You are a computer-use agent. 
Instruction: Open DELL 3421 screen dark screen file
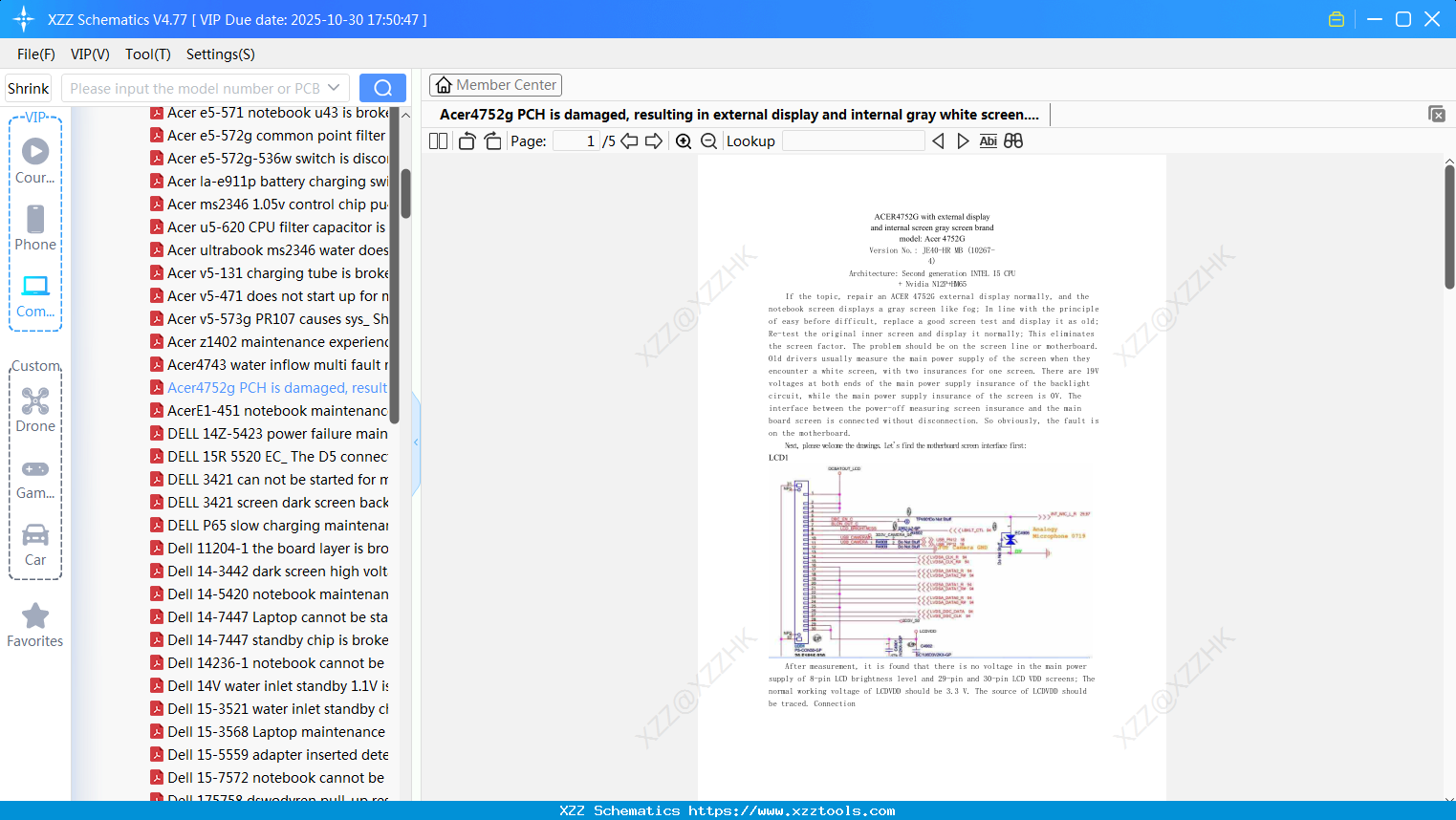(x=277, y=503)
